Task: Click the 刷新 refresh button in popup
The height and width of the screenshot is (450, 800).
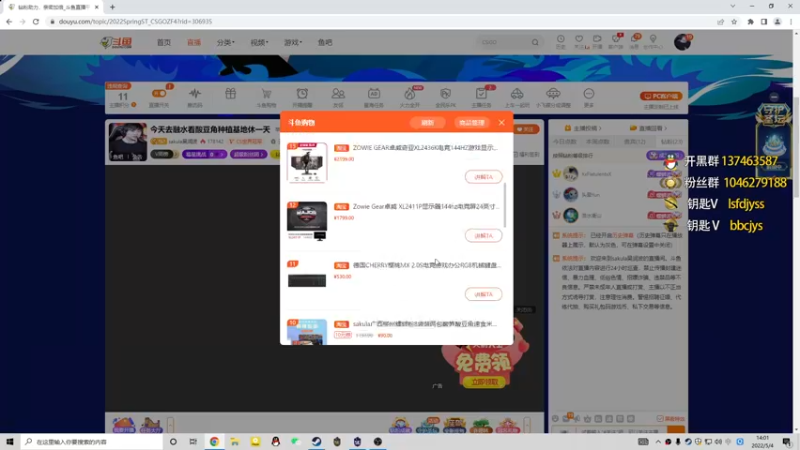Action: [428, 122]
